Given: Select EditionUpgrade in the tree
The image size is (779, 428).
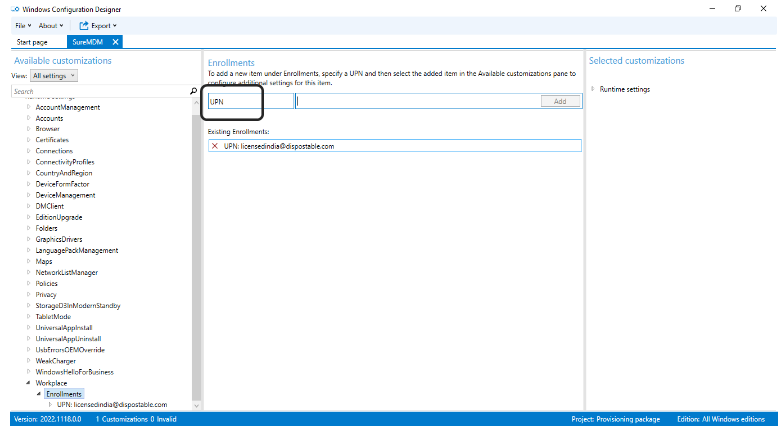Looking at the screenshot, I should pos(59,217).
